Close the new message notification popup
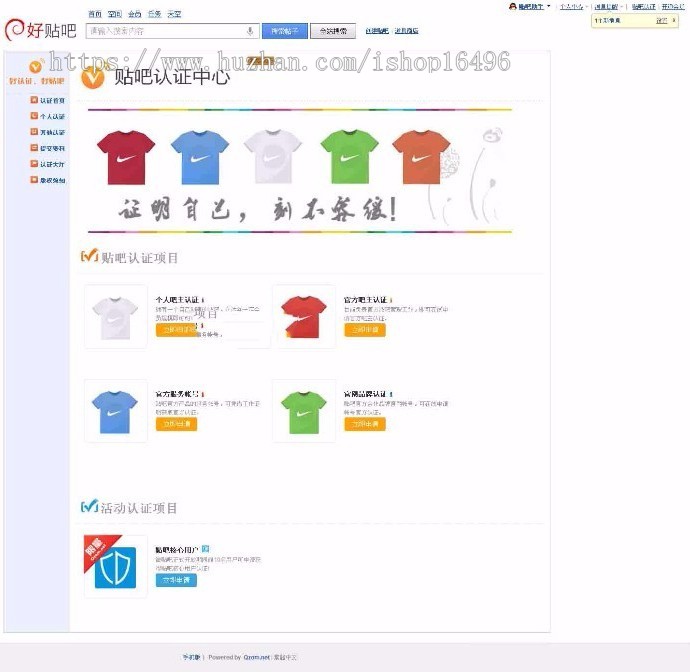Screen dimensions: 690x672 (x=674, y=20)
